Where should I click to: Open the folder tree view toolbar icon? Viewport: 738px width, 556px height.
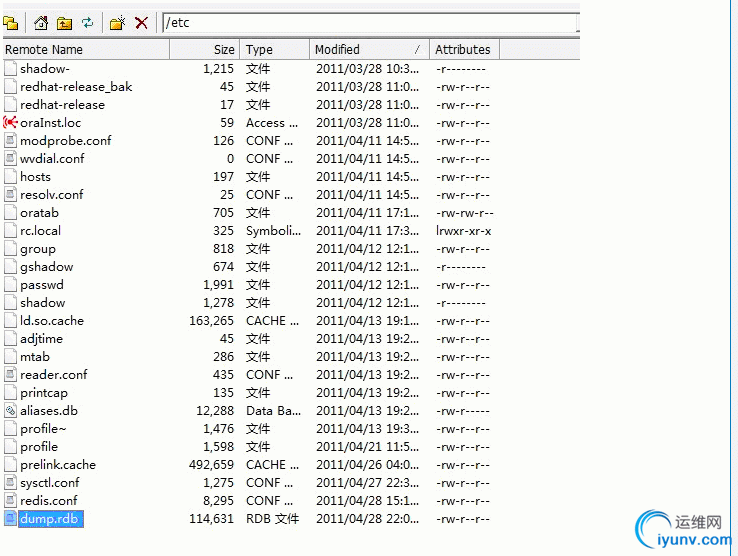10,23
